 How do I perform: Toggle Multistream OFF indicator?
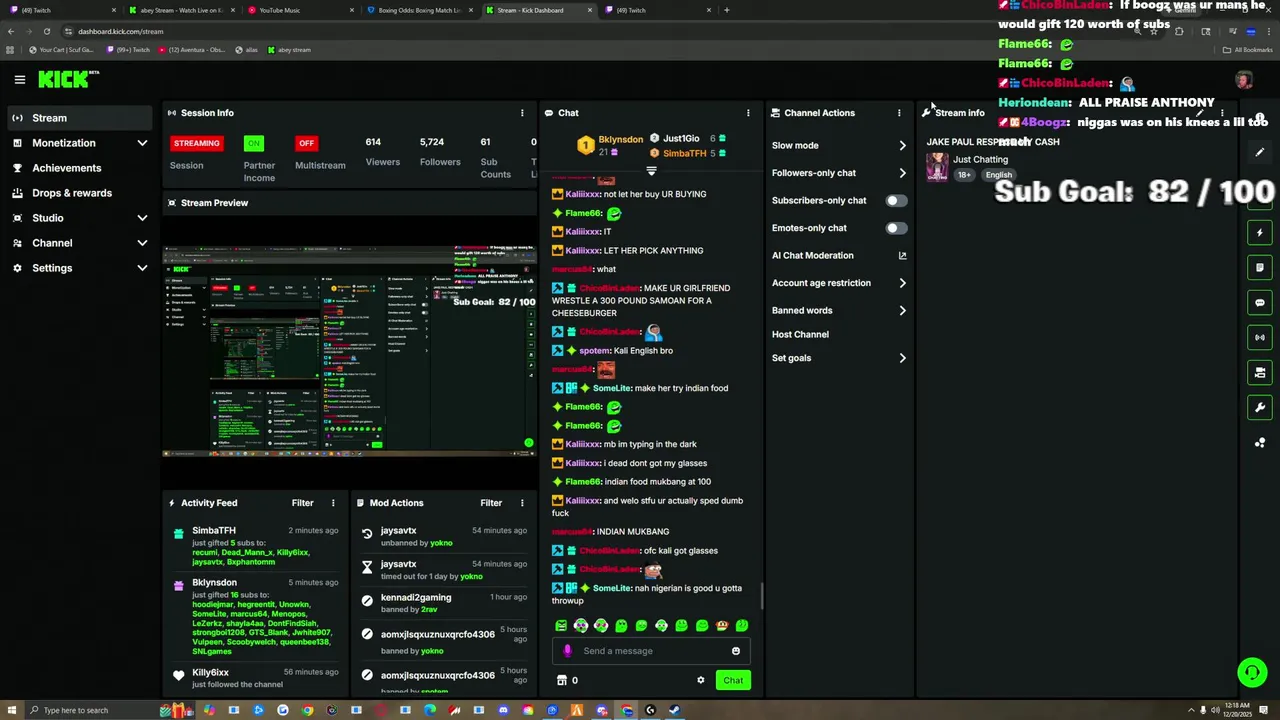pos(306,143)
